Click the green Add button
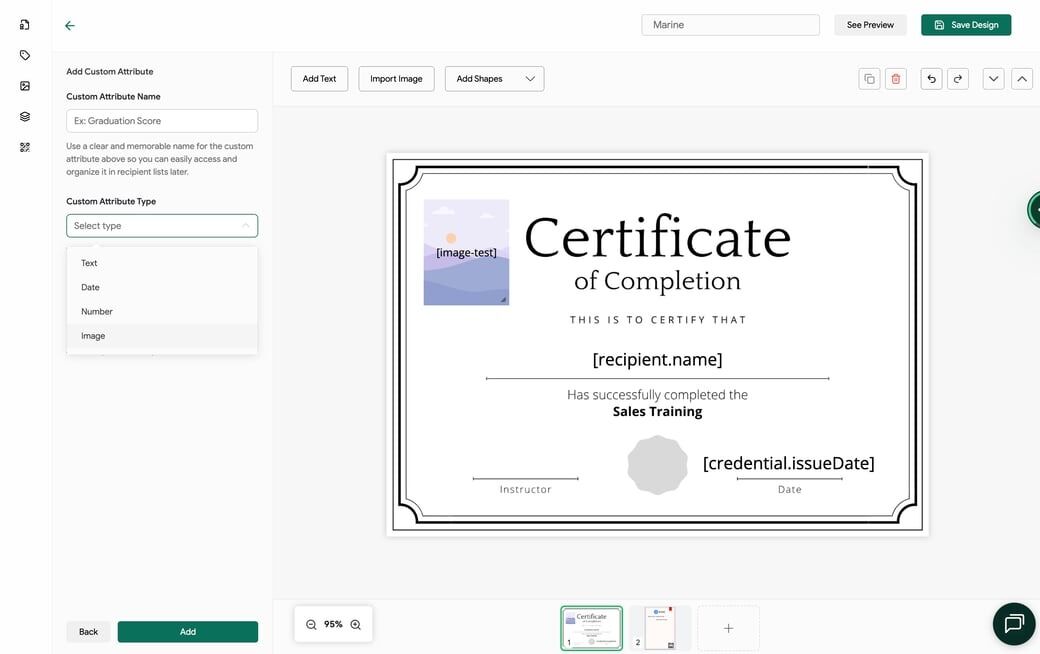The height and width of the screenshot is (654, 1040). coord(188,631)
